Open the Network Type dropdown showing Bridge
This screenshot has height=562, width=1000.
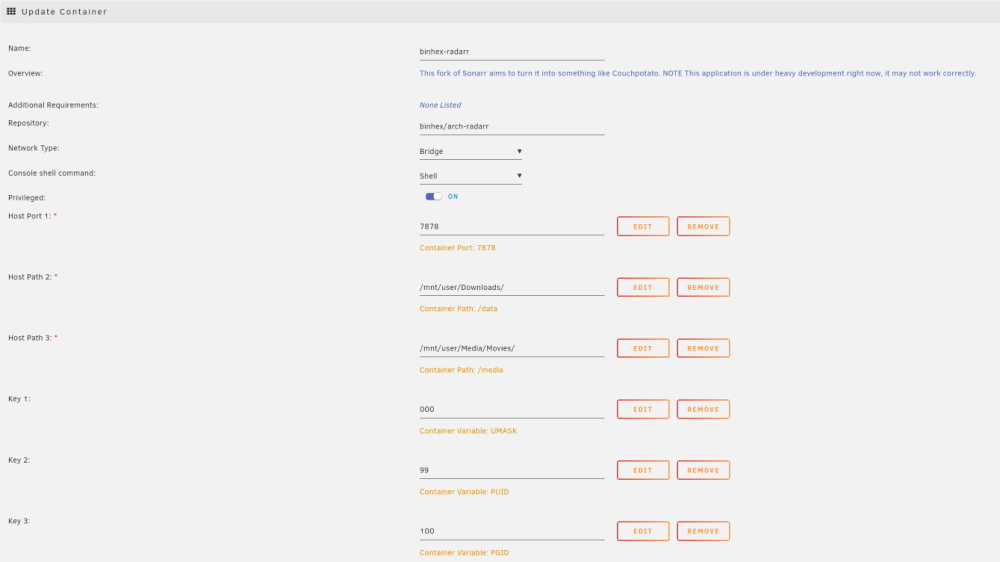click(471, 151)
